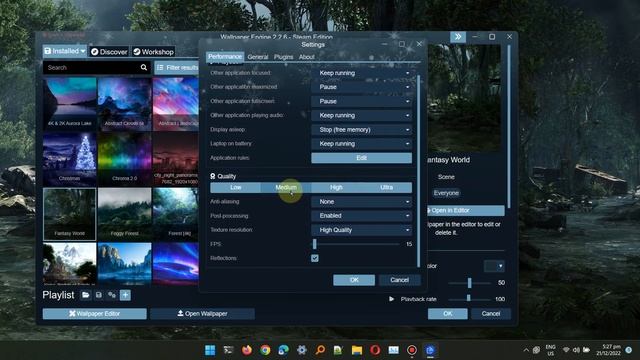Image resolution: width=640 pixels, height=360 pixels.
Task: Select Medium quality preset
Action: (286, 187)
